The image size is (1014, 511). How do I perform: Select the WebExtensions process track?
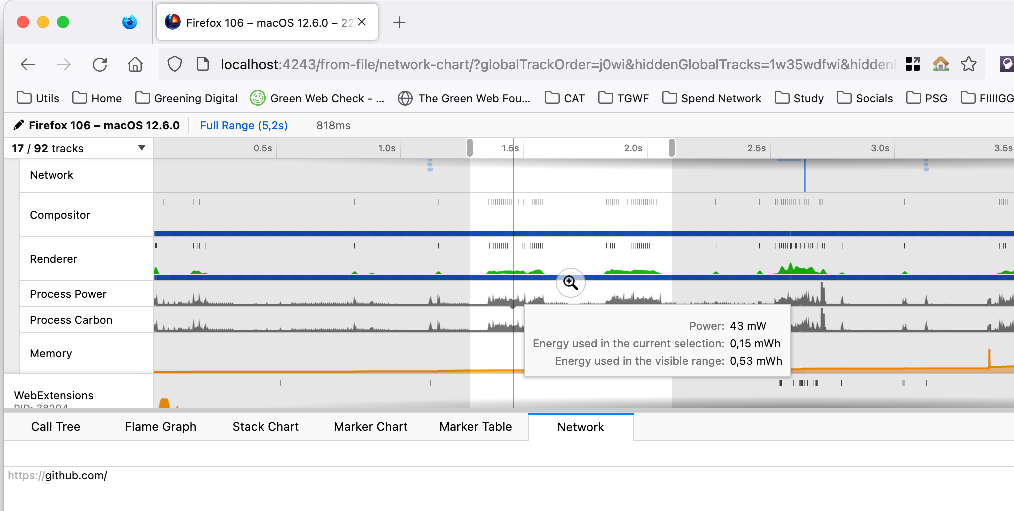click(54, 395)
